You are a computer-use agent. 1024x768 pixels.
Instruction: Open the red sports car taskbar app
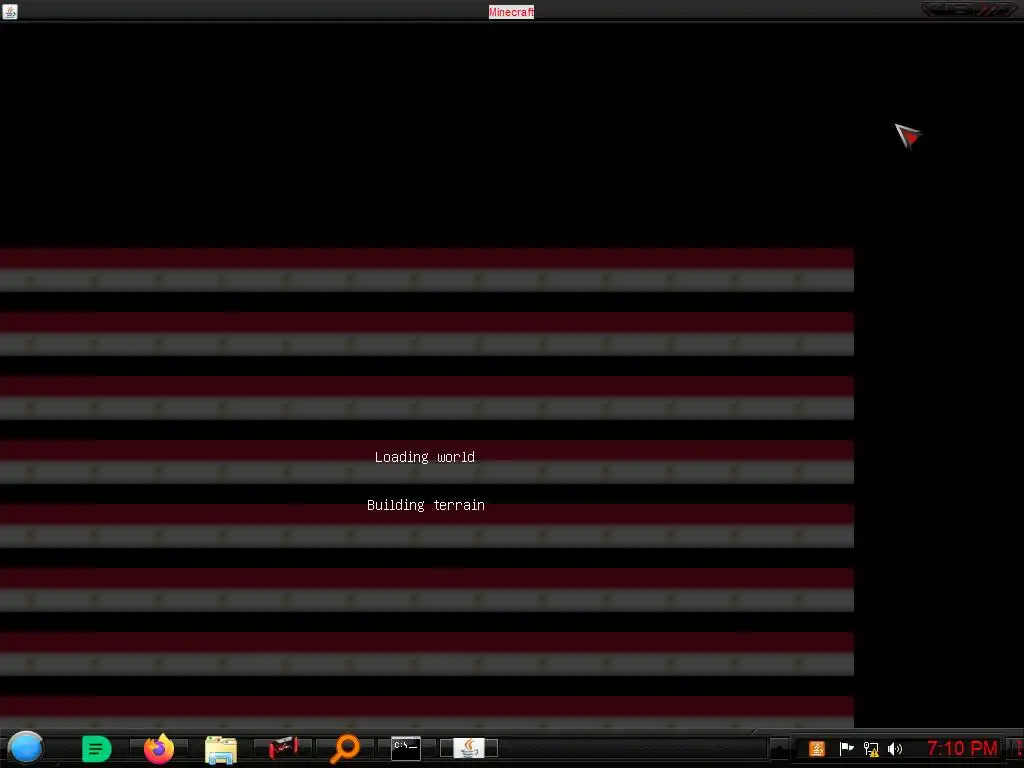click(283, 748)
